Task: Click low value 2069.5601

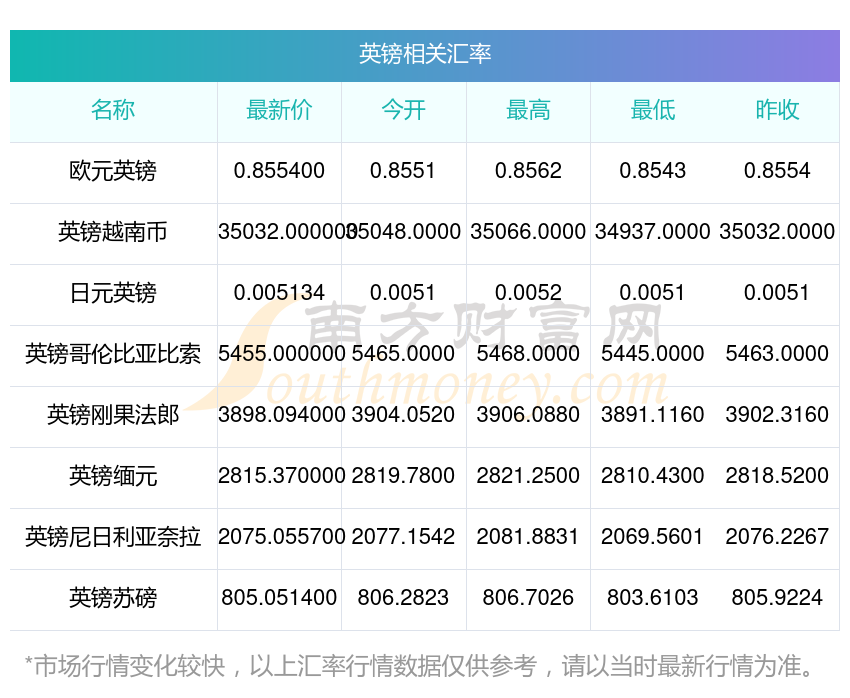Action: click(x=653, y=537)
